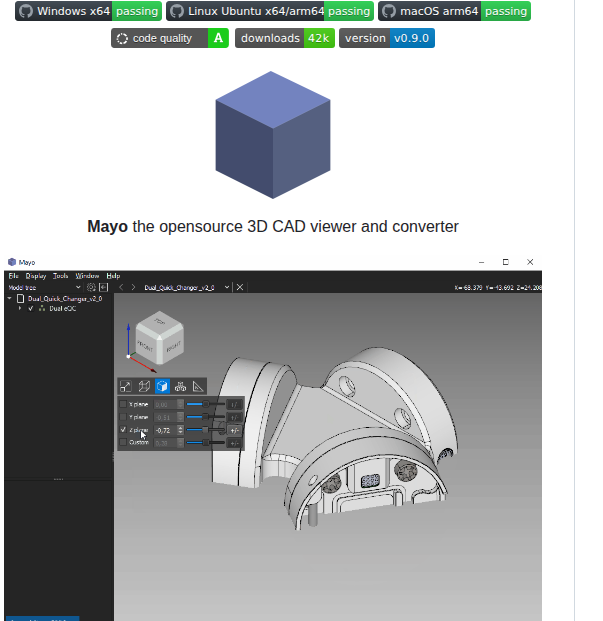Invert Z plane with its +/- button

234,430
